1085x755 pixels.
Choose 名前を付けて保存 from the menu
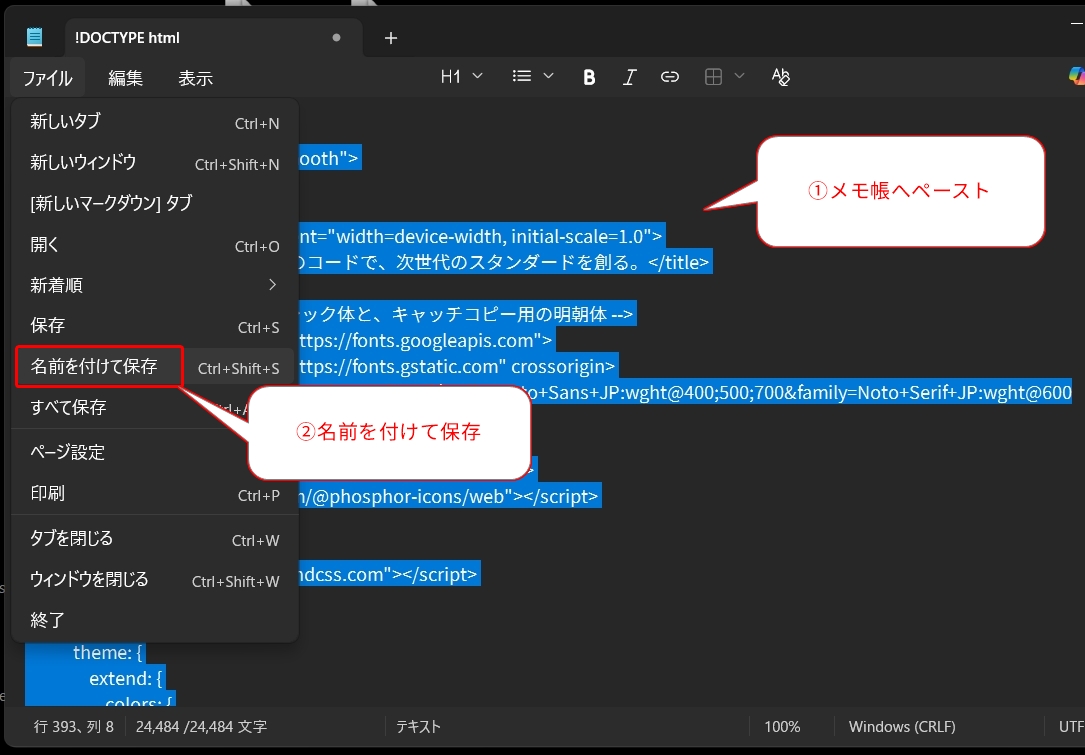95,367
